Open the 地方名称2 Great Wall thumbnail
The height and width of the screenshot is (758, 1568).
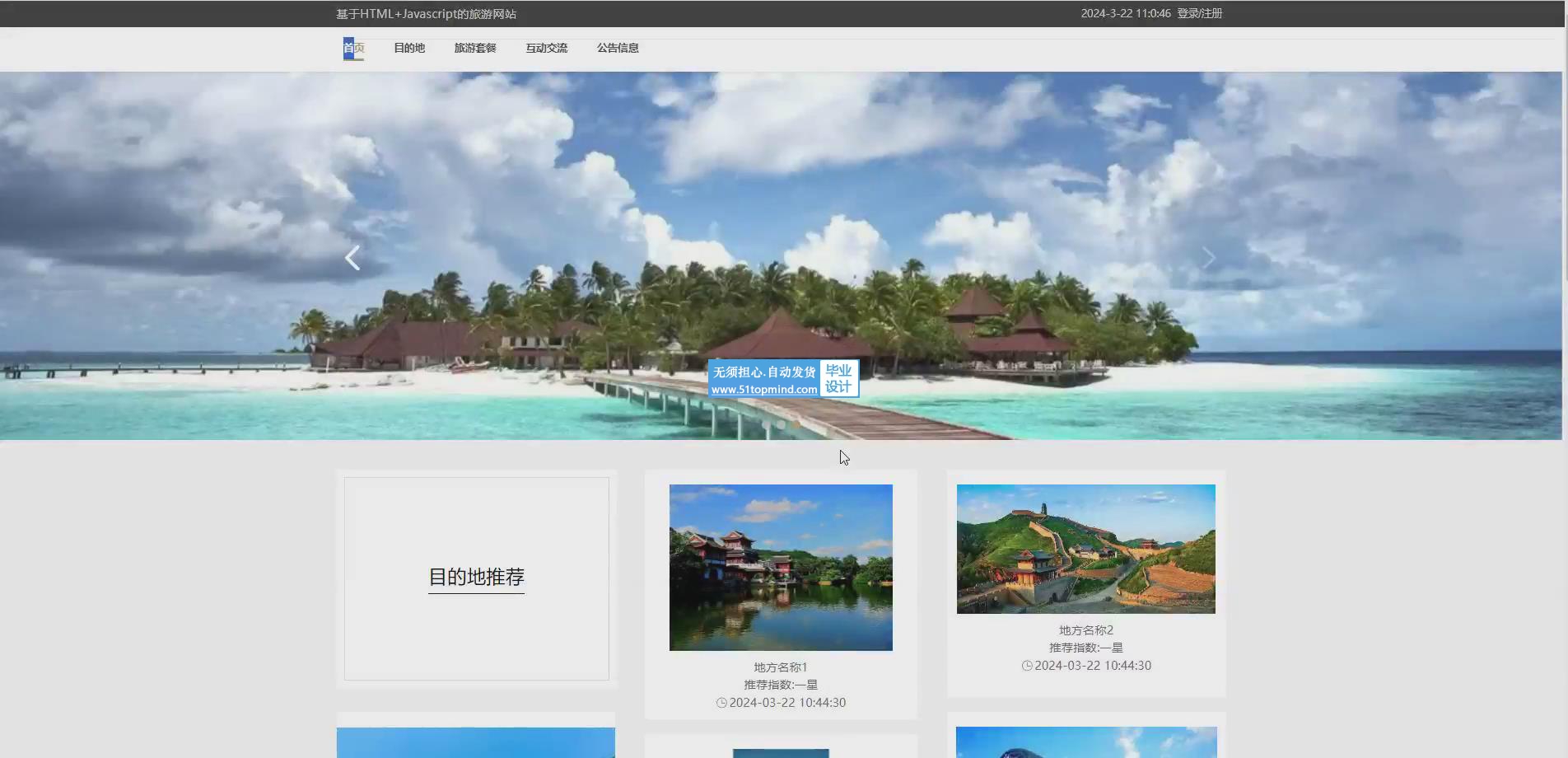coord(1085,549)
